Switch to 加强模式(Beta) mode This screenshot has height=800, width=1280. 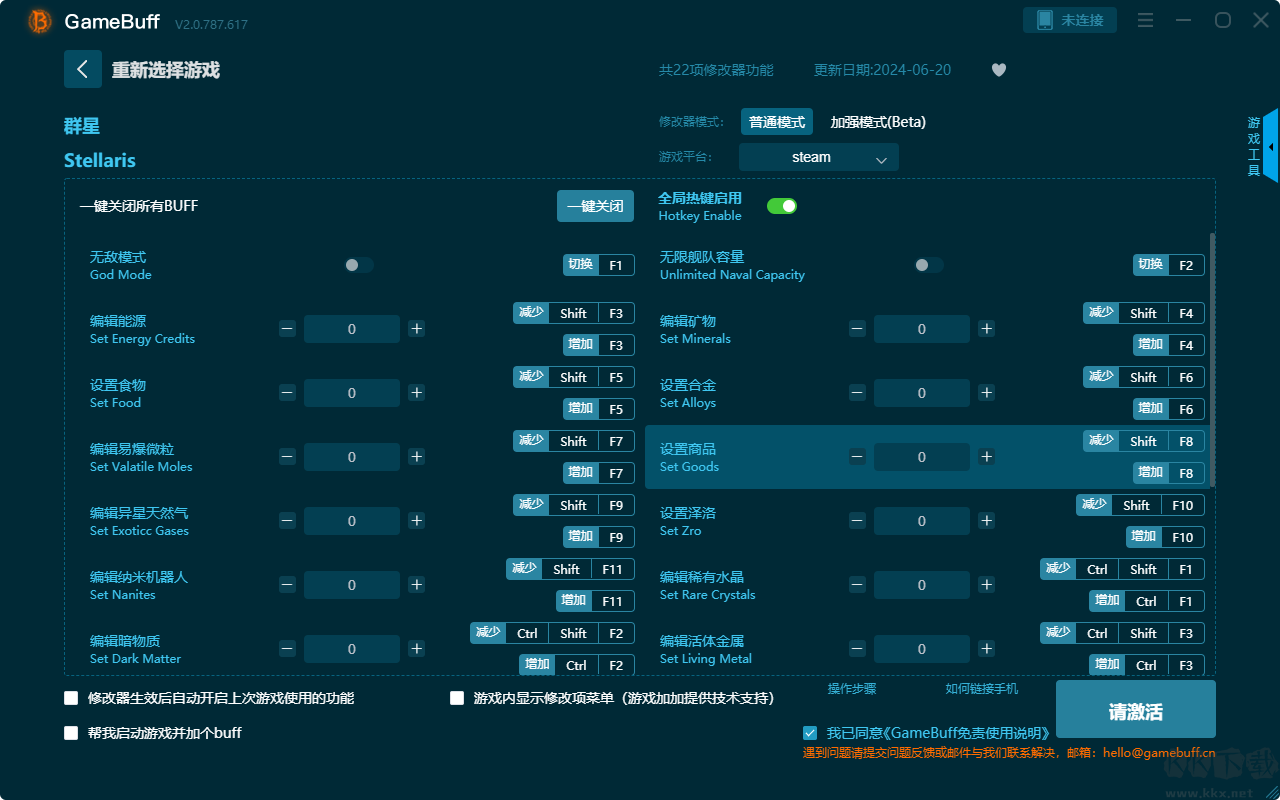coord(877,122)
